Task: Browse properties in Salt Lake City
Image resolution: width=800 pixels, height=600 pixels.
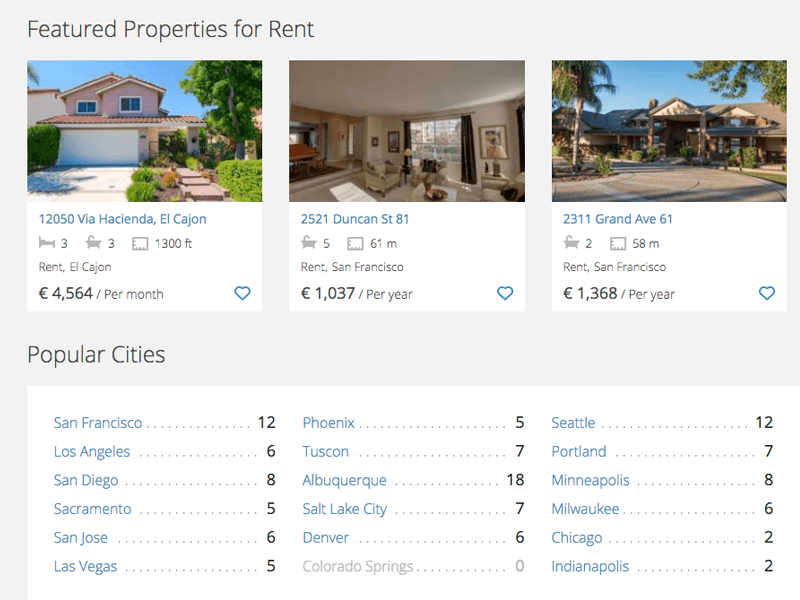Action: (x=344, y=509)
